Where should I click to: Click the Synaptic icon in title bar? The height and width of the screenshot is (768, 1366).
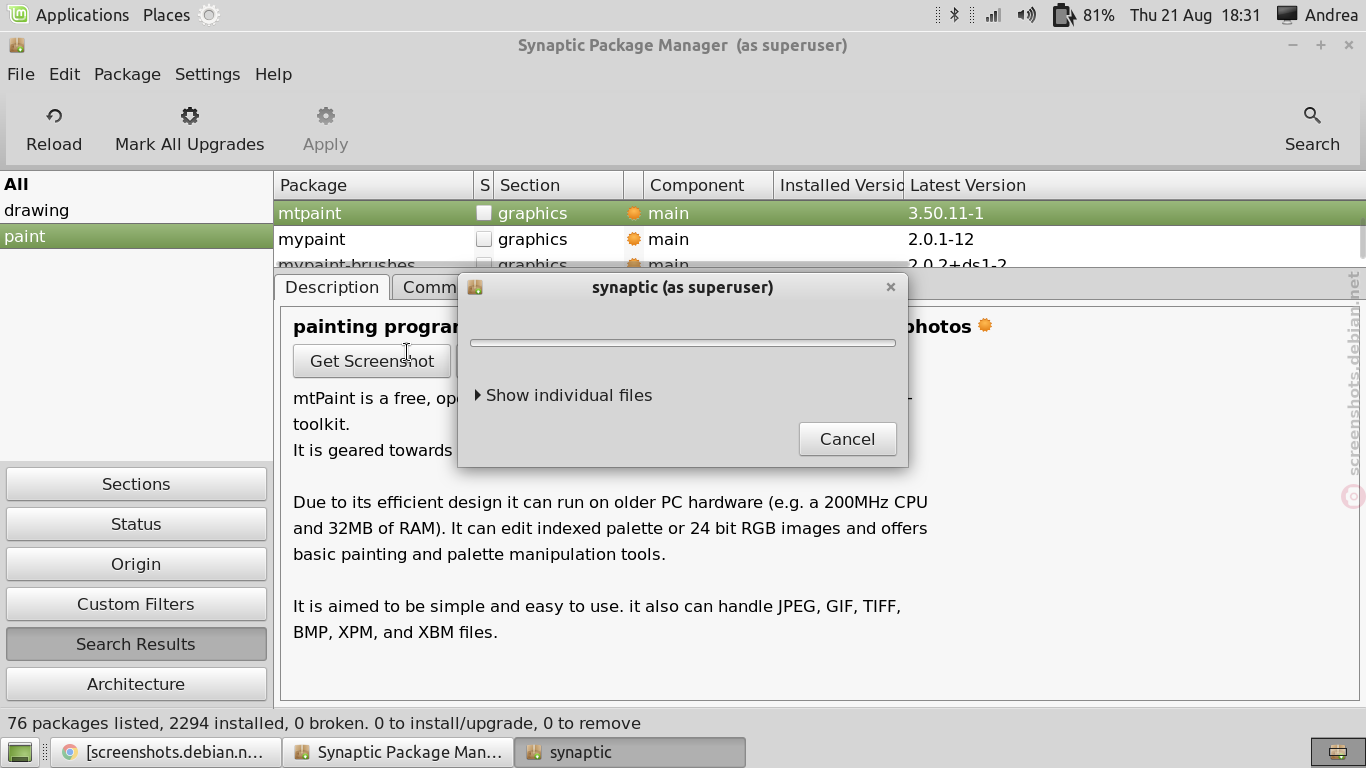[17, 45]
